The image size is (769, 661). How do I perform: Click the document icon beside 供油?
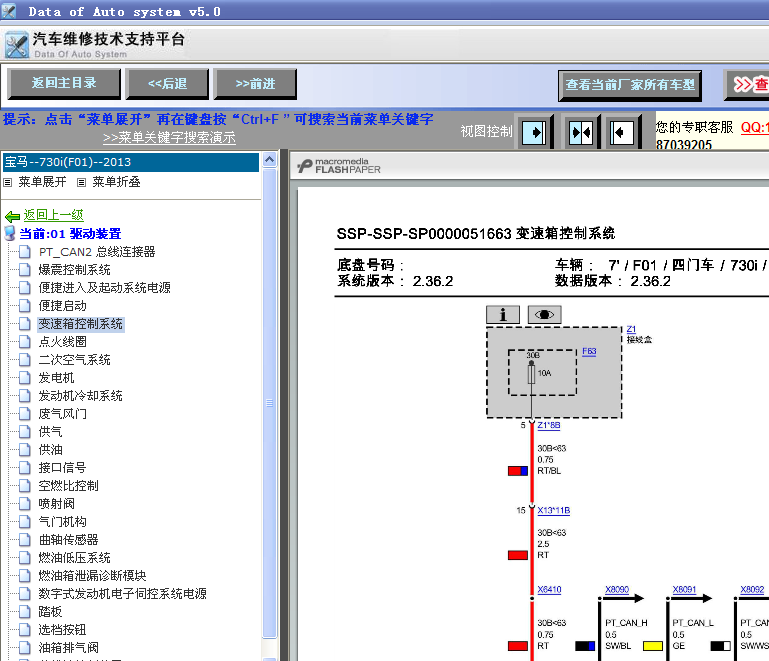tap(25, 450)
